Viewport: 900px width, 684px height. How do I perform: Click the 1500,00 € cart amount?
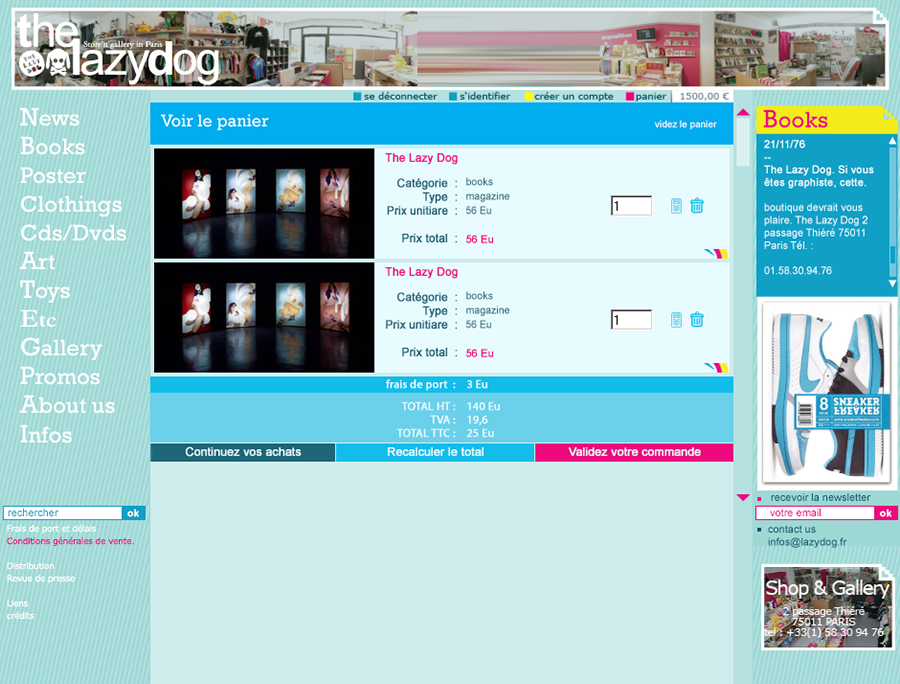(704, 96)
